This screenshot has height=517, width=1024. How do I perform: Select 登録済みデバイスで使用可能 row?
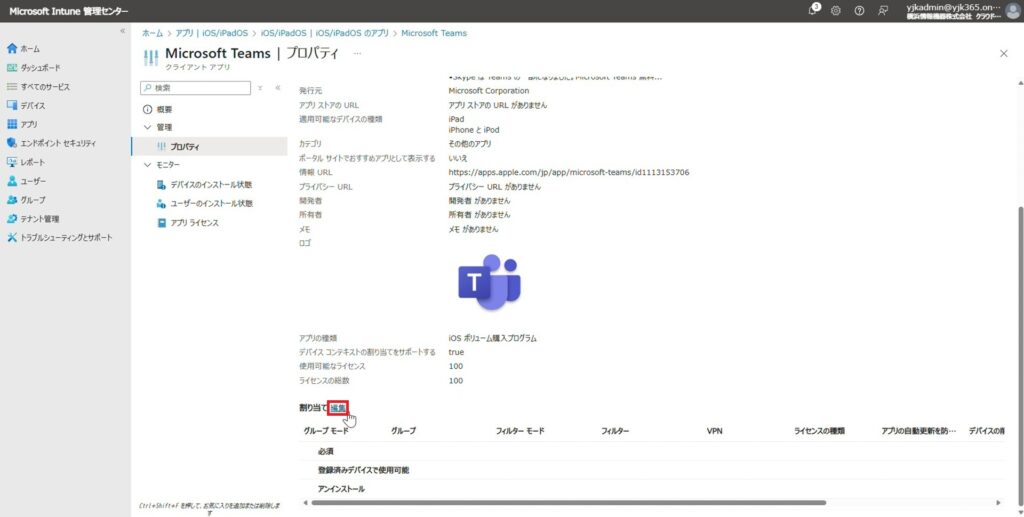(652, 470)
